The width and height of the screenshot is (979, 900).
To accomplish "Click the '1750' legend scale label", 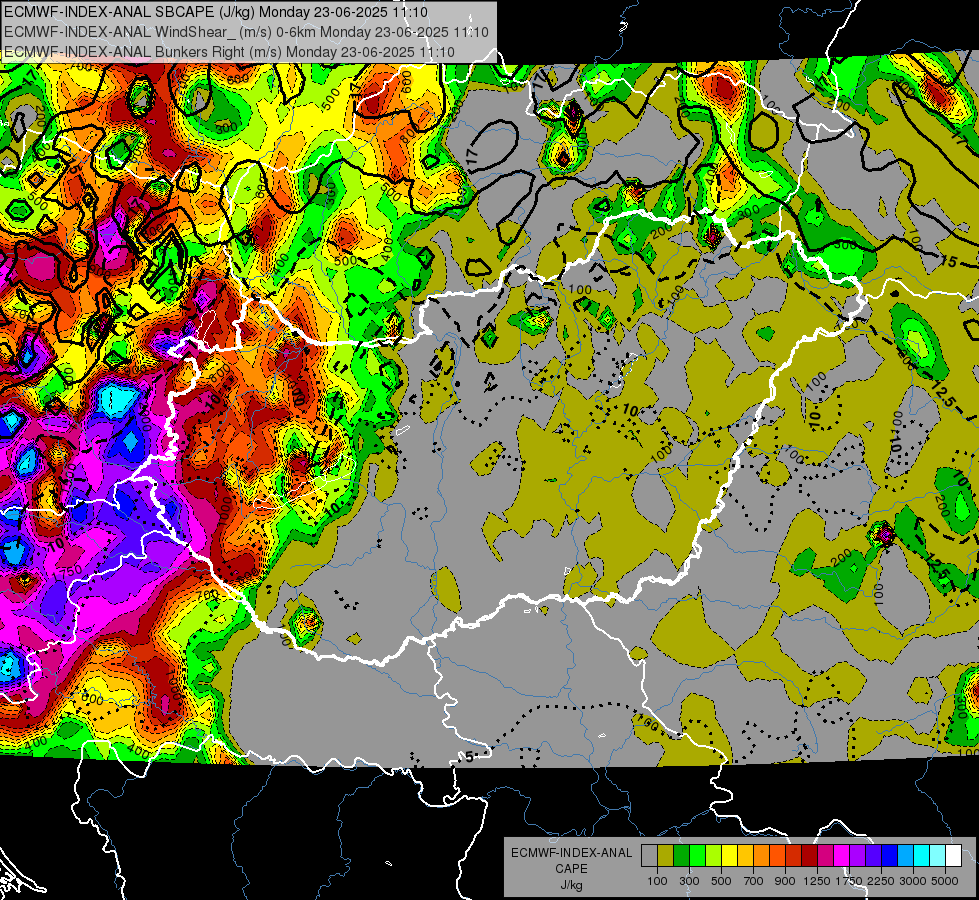I will click(849, 882).
